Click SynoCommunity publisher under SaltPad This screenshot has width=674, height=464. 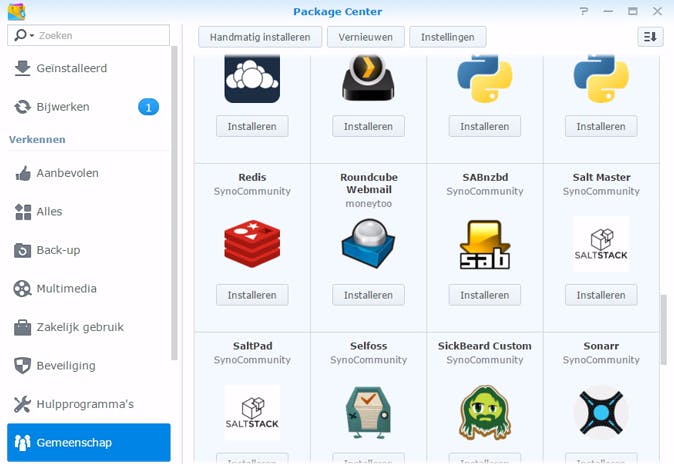[x=252, y=360]
